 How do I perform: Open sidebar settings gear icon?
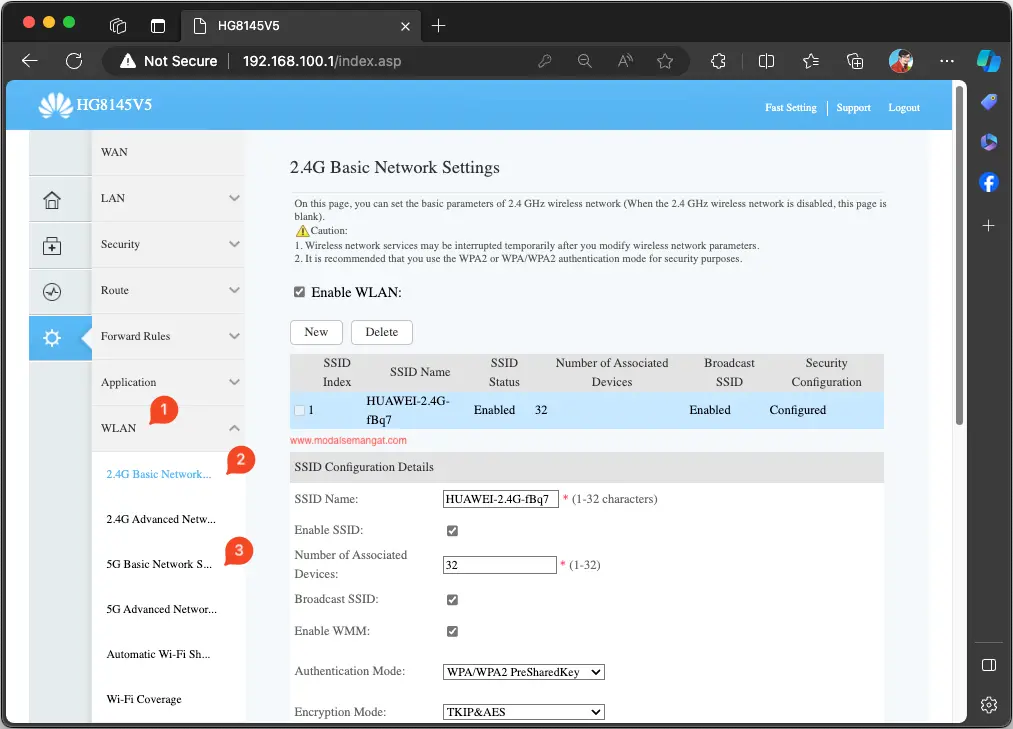pyautogui.click(x=988, y=705)
